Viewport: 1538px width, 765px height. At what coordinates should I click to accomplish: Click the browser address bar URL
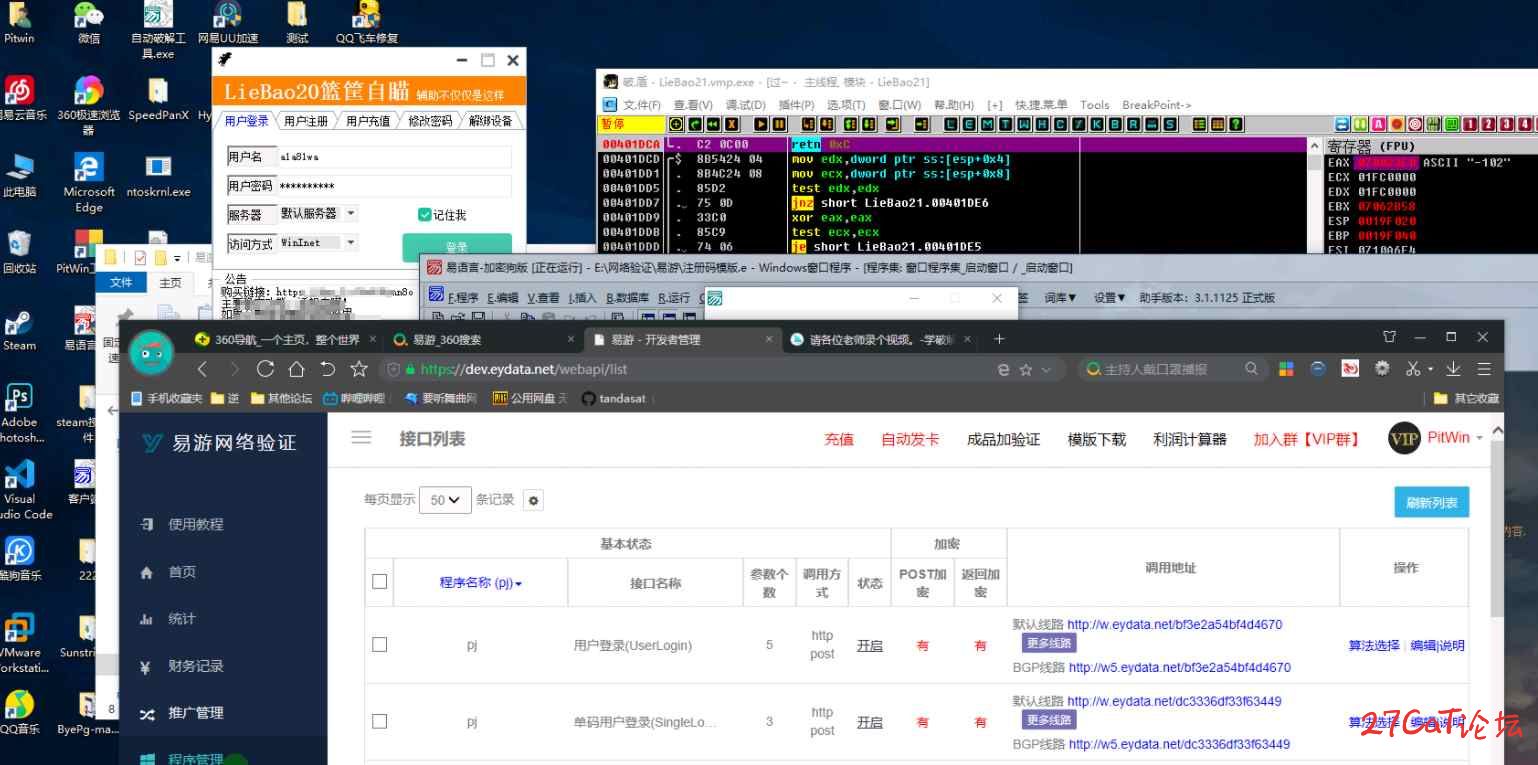tap(524, 369)
